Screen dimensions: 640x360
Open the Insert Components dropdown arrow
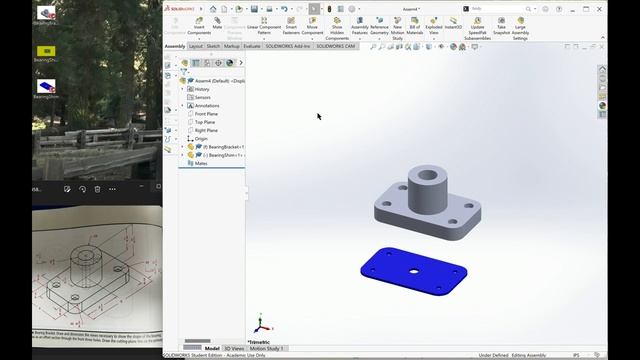pyautogui.click(x=199, y=39)
